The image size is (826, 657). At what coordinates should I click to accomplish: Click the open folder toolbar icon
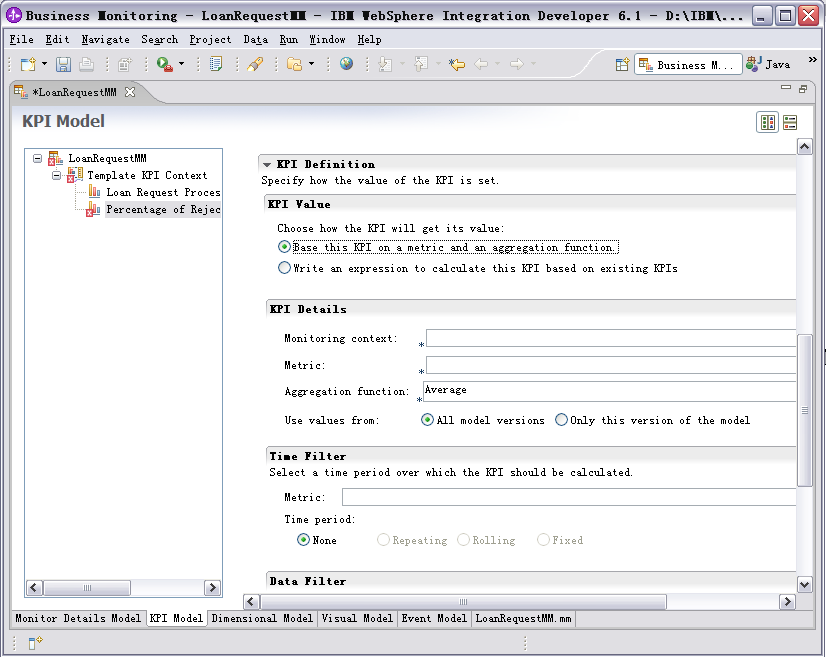point(294,64)
